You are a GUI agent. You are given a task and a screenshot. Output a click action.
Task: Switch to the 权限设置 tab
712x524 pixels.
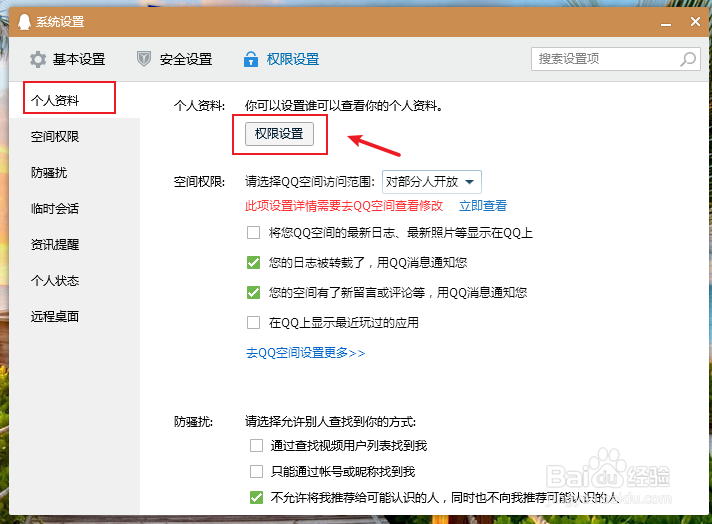pyautogui.click(x=282, y=59)
